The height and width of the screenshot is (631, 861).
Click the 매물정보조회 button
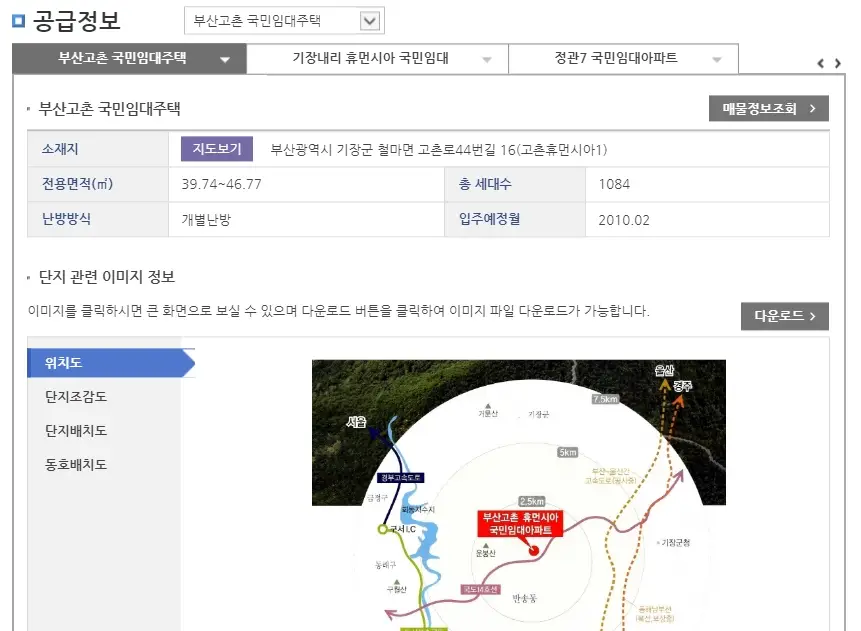(x=769, y=109)
